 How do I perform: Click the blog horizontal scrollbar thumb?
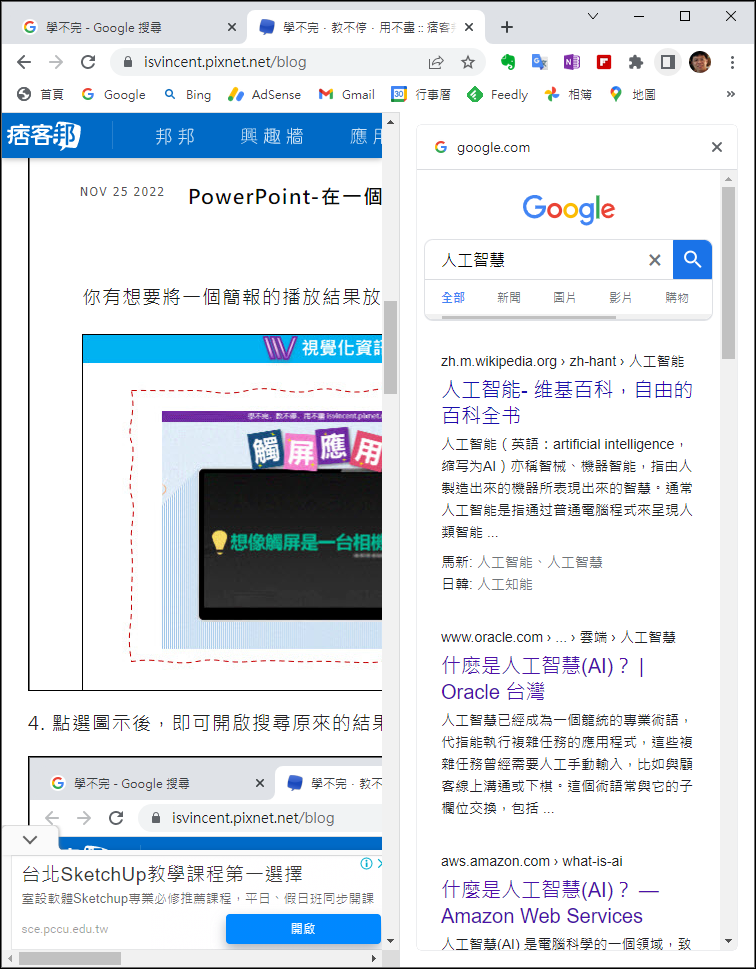tap(69, 958)
